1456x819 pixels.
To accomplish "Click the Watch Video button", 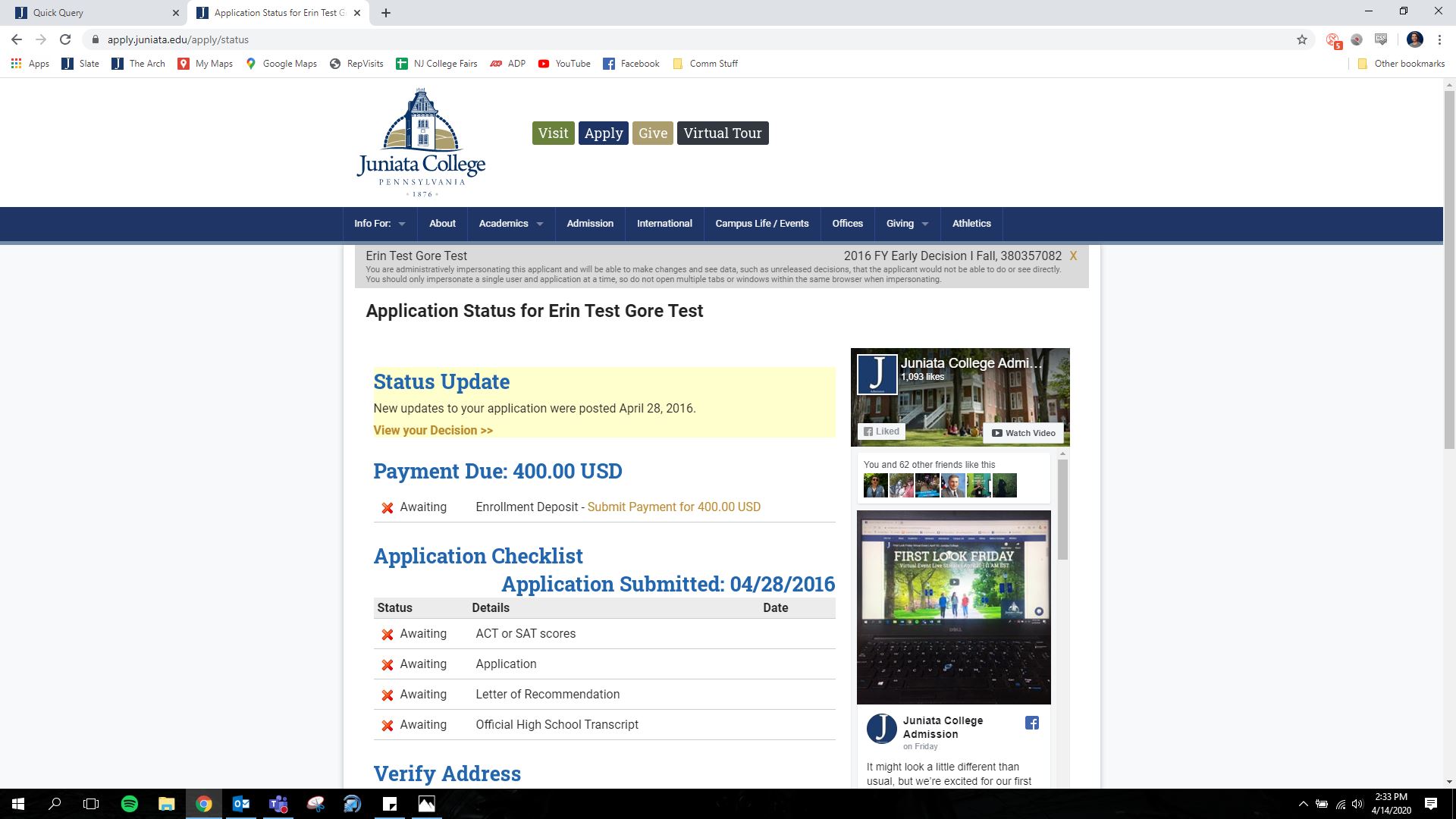I will click(1023, 432).
